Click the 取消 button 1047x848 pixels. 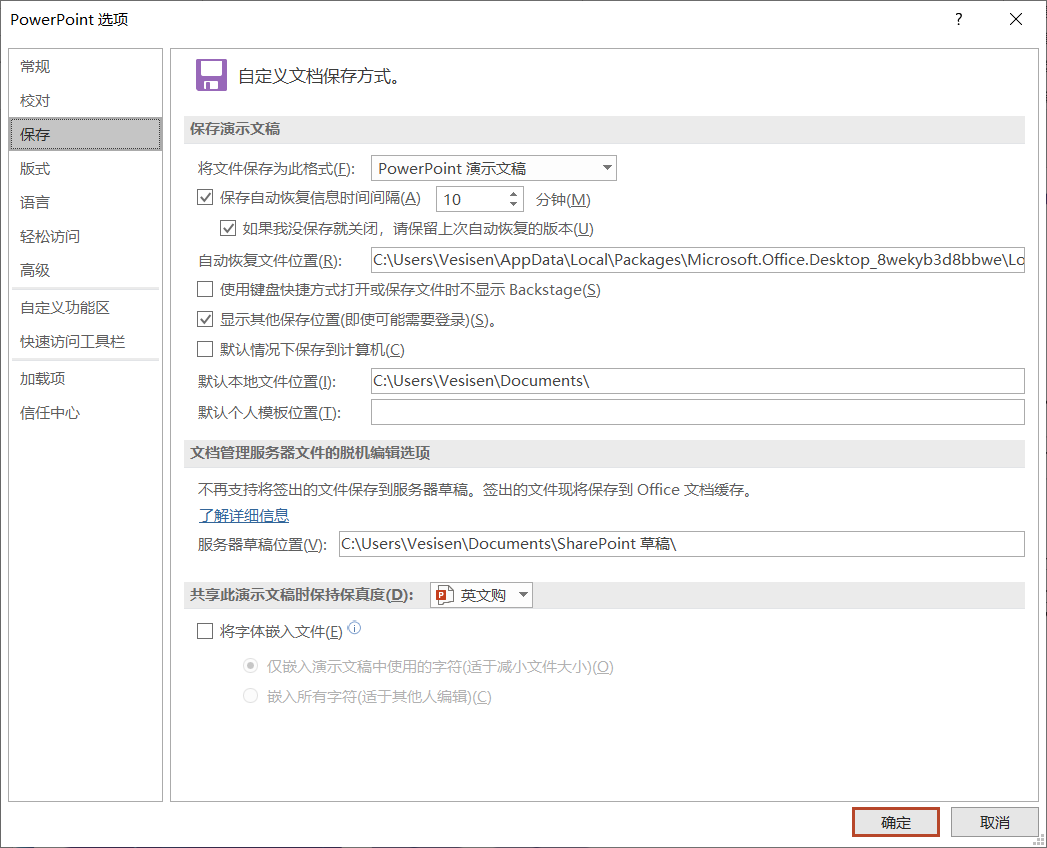[x=994, y=822]
